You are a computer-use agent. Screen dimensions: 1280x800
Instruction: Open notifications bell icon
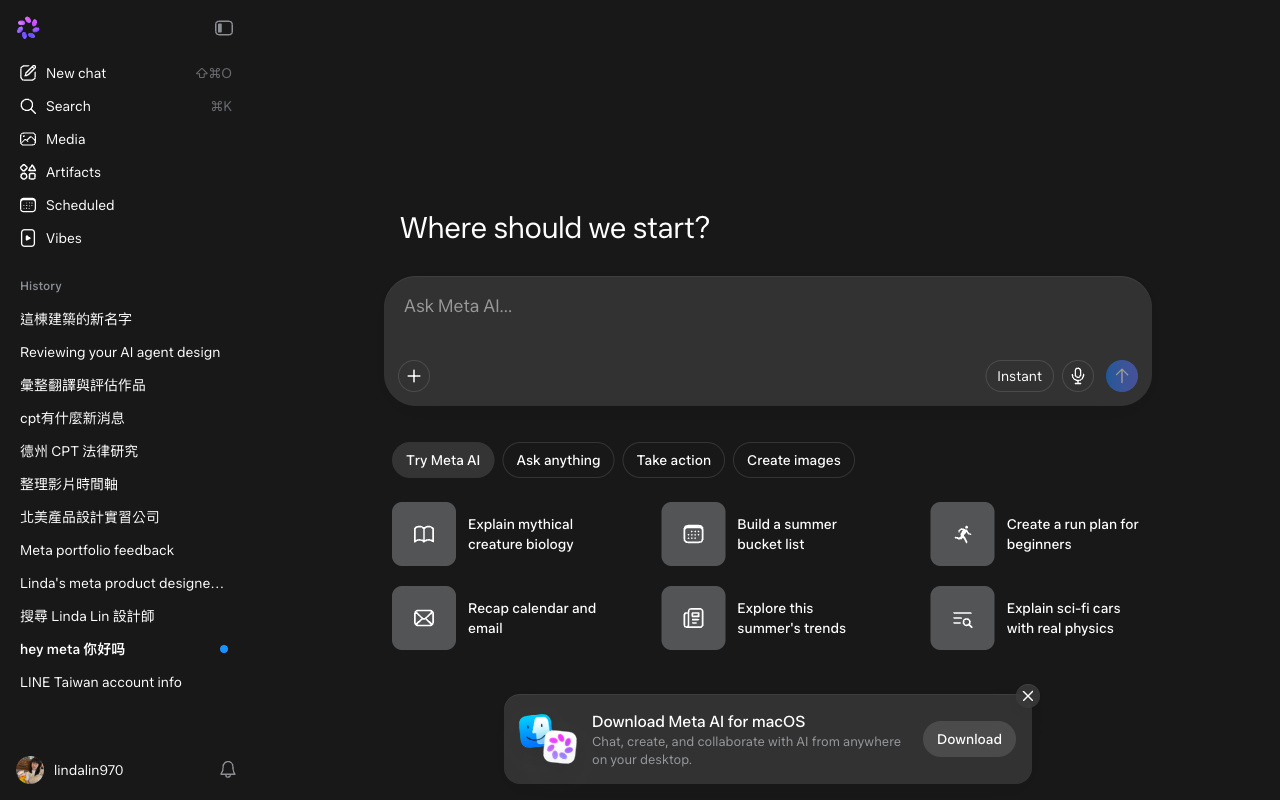click(228, 770)
